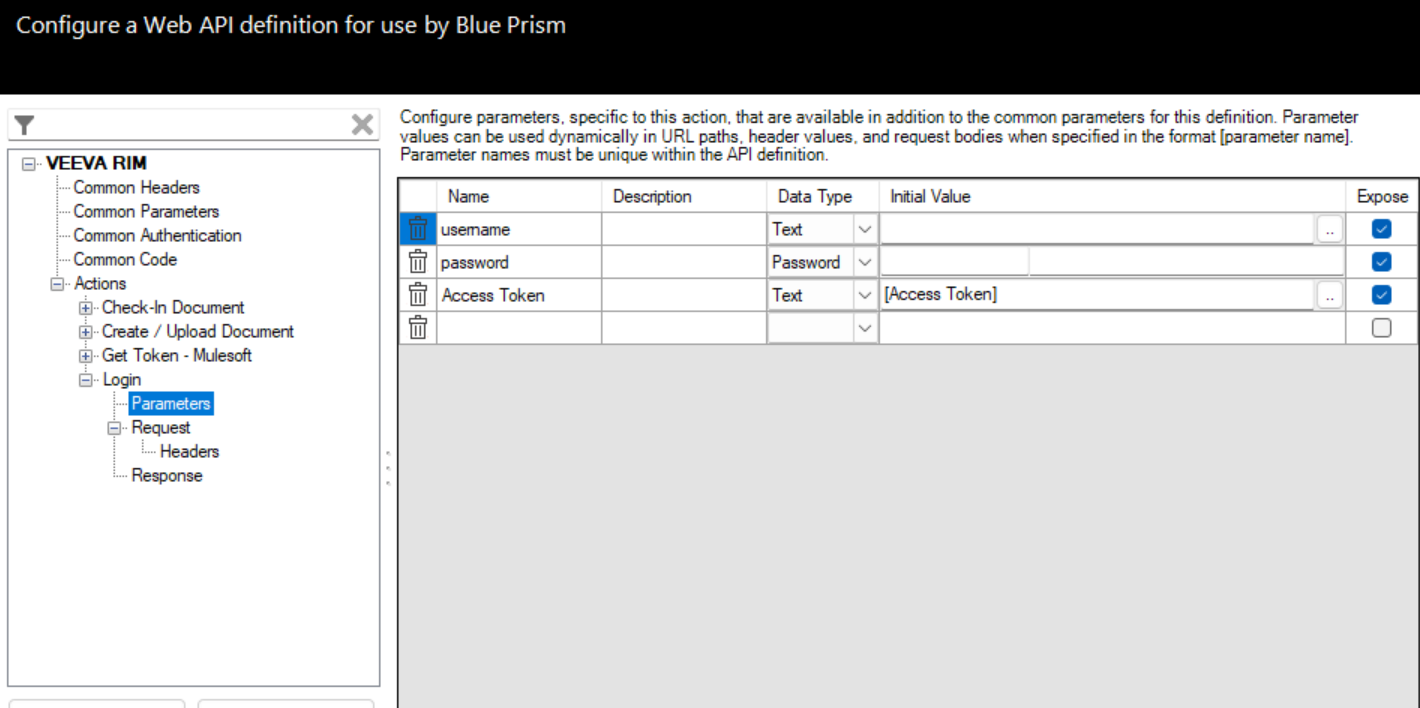Select Parameters under Login
Screen dimensions: 1420x708
(x=171, y=403)
